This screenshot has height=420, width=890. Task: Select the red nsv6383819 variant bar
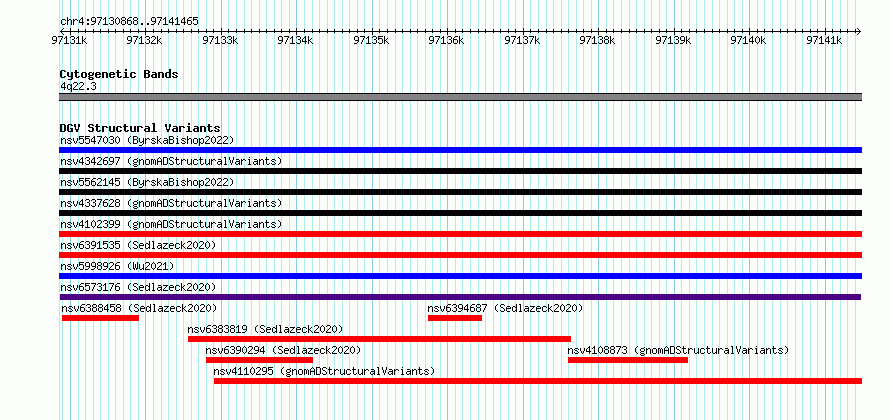[379, 339]
